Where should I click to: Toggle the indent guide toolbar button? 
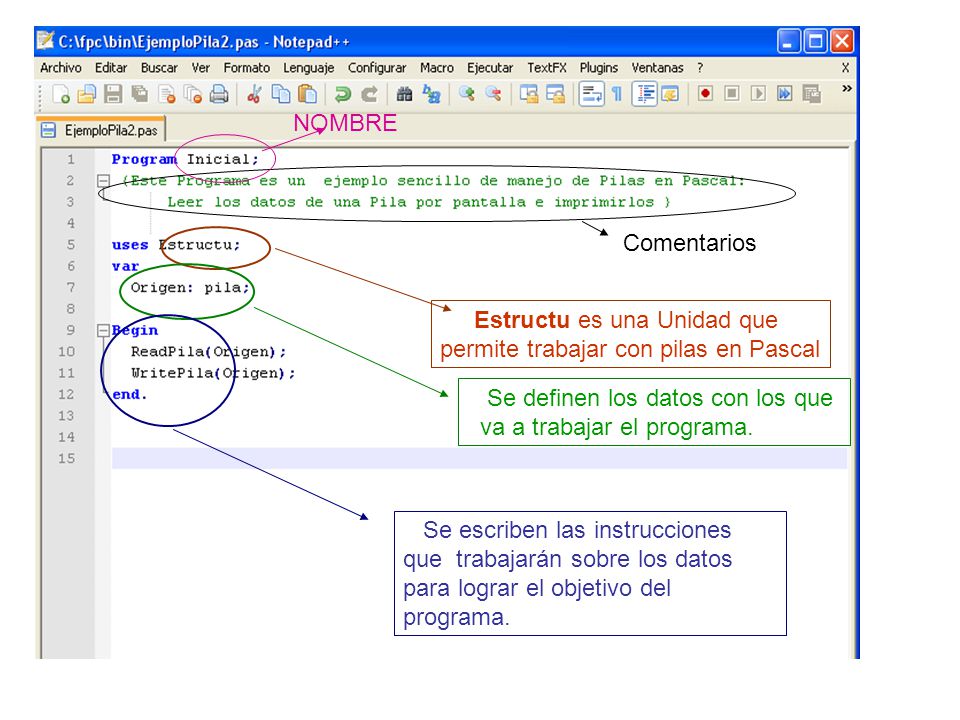(645, 94)
